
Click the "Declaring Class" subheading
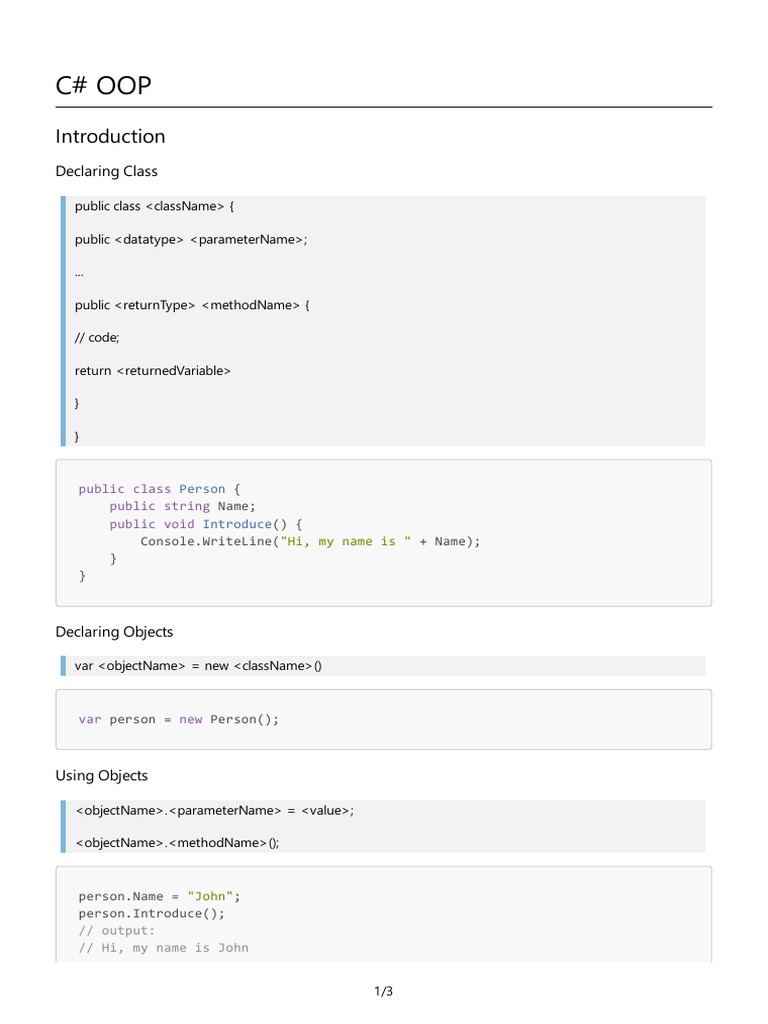click(x=106, y=171)
